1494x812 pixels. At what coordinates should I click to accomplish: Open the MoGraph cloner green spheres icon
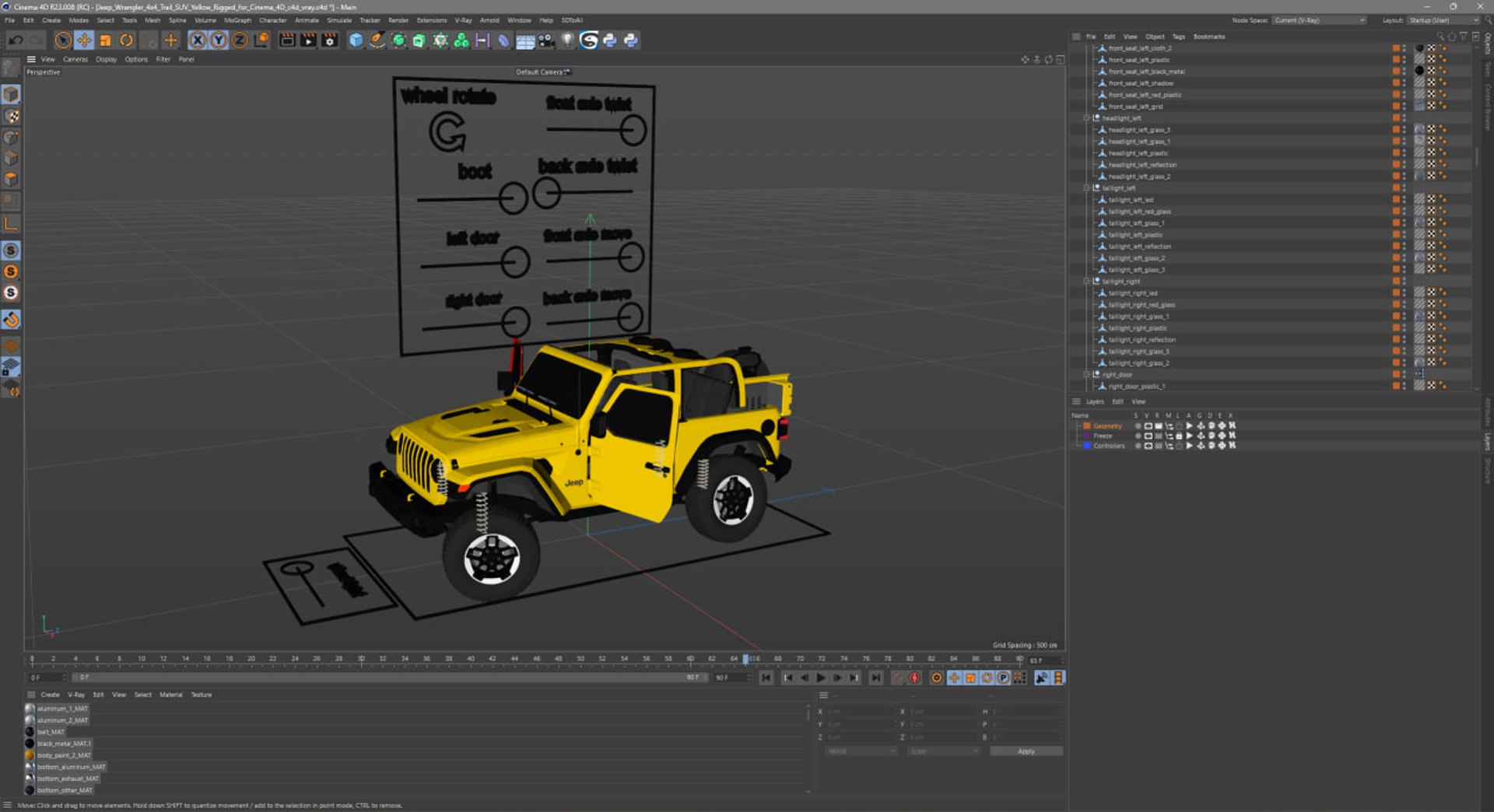(x=461, y=40)
